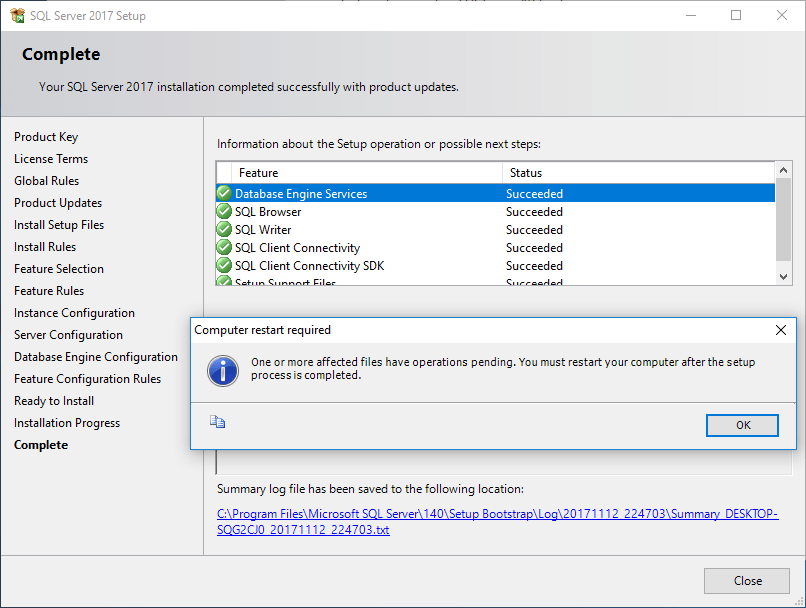Click green check beside Database Engine Services
This screenshot has width=806, height=608.
pos(224,193)
